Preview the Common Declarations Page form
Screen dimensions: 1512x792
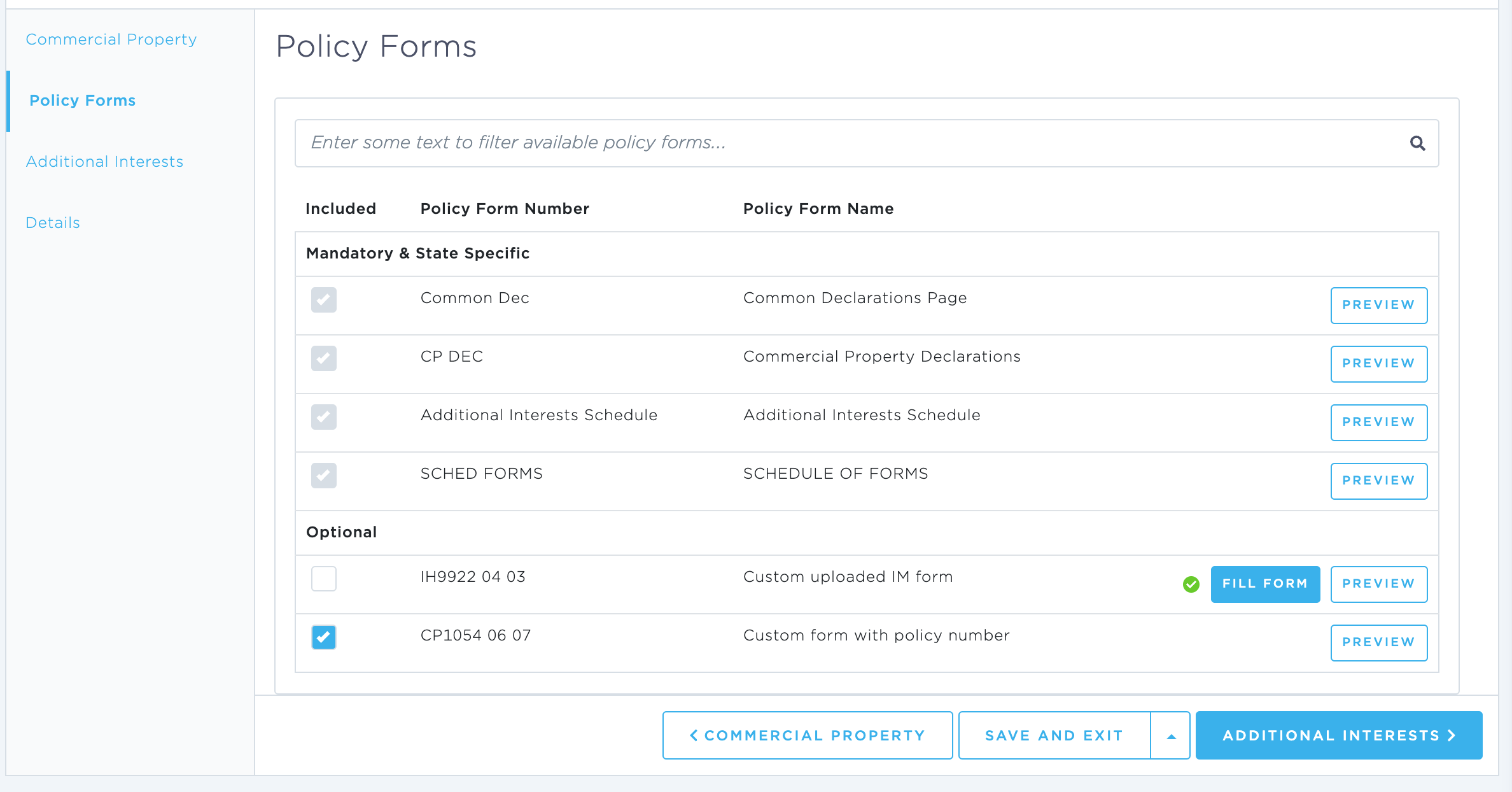tap(1378, 306)
